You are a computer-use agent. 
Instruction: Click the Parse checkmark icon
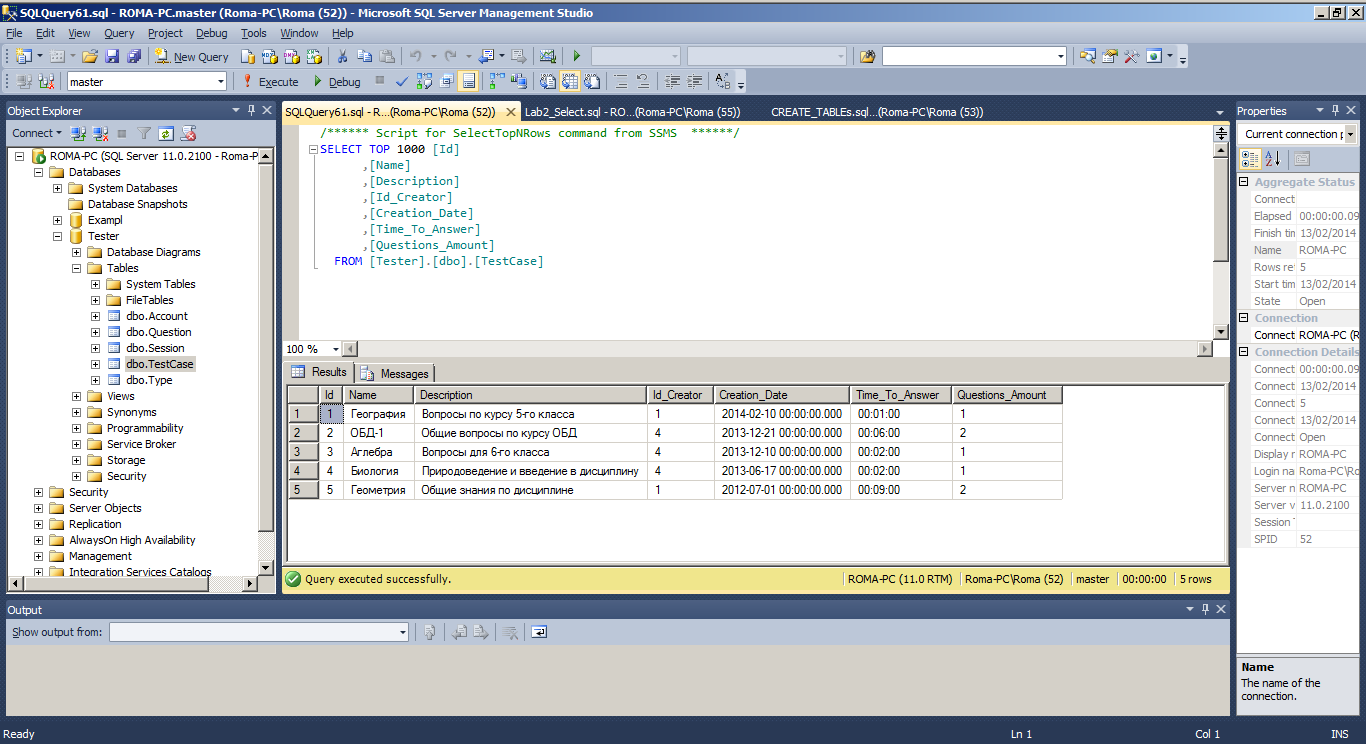click(401, 81)
